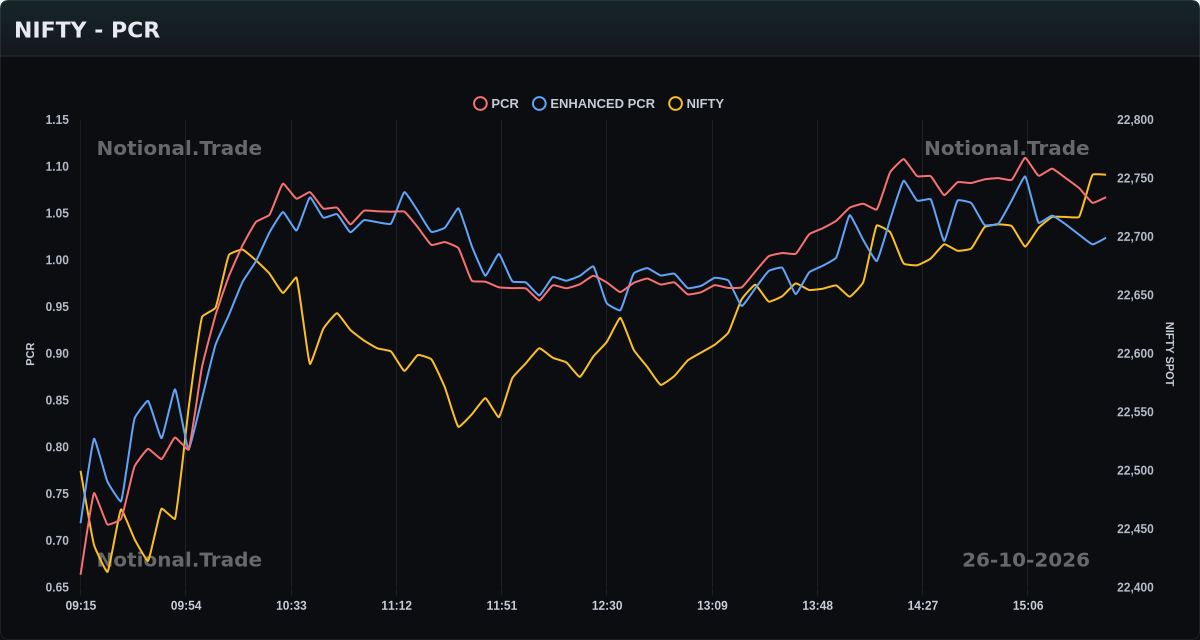
Task: Click the 22,750 NIFTY spot axis value
Action: [1135, 179]
